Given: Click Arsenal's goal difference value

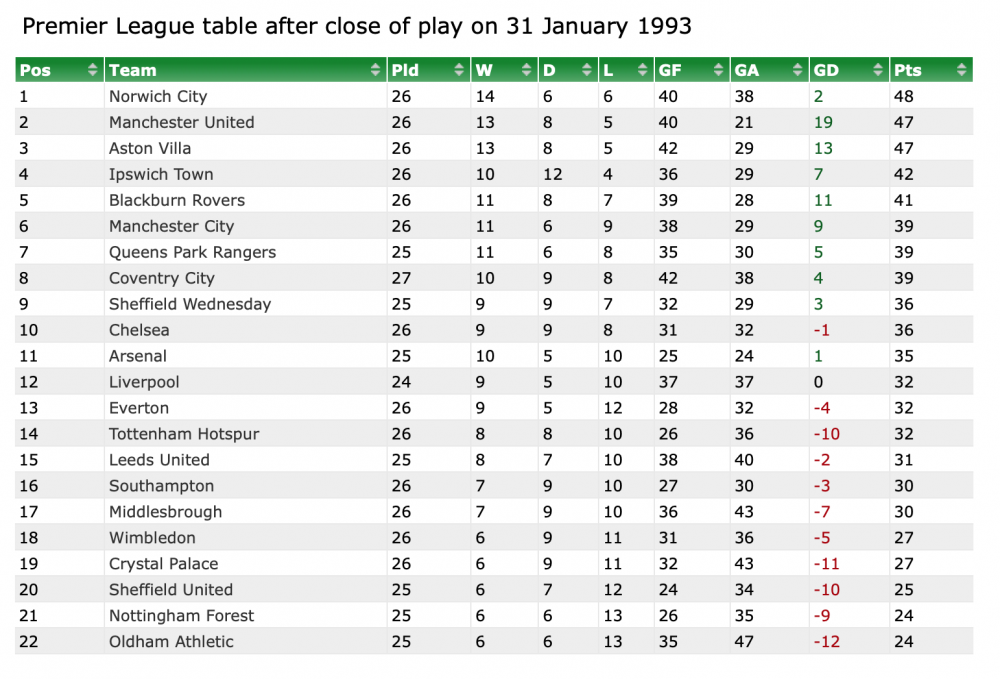Looking at the screenshot, I should [x=818, y=356].
